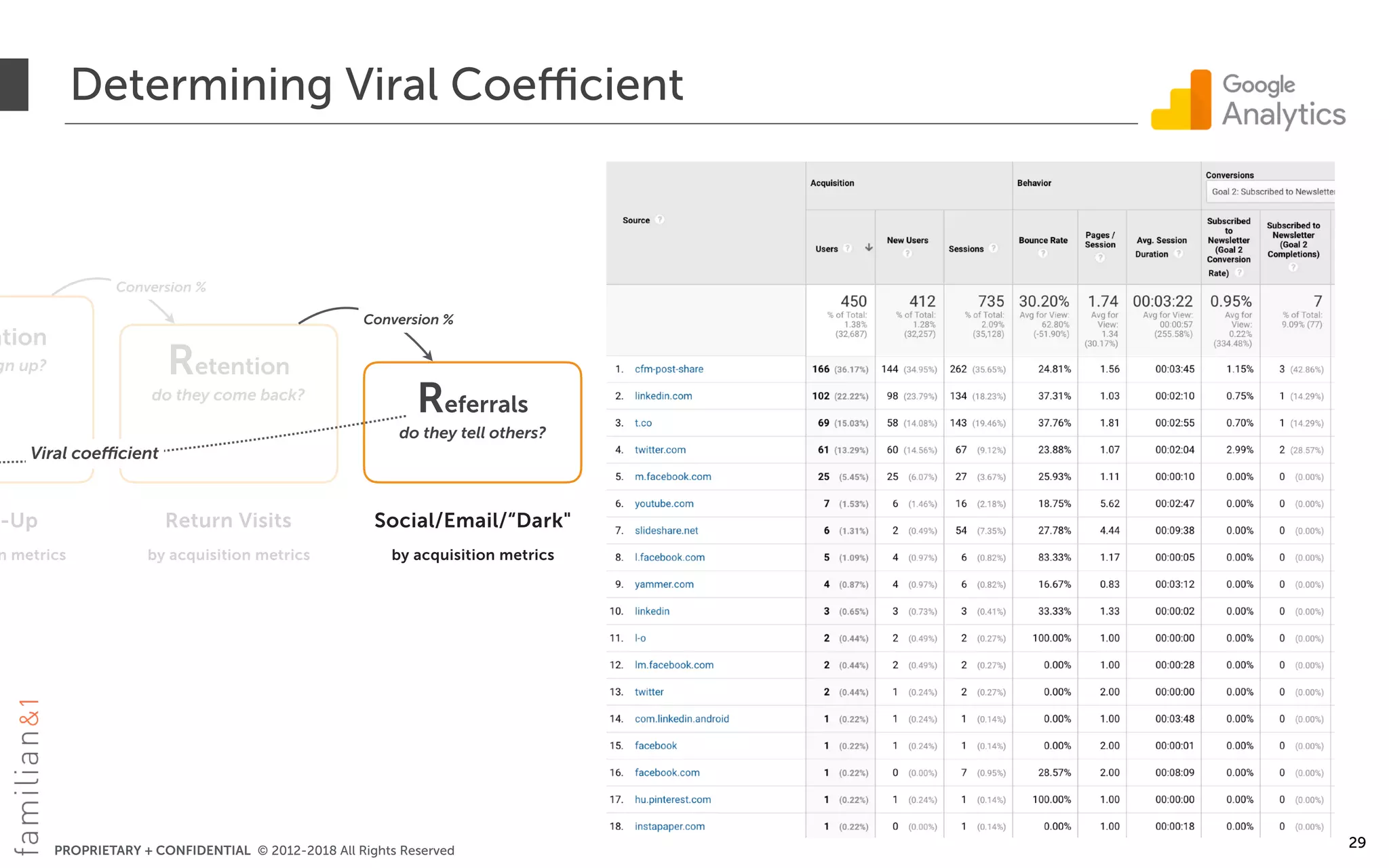Viewport: 1389px width, 868px height.
Task: Open the twitter source link in row 13
Action: coord(649,692)
